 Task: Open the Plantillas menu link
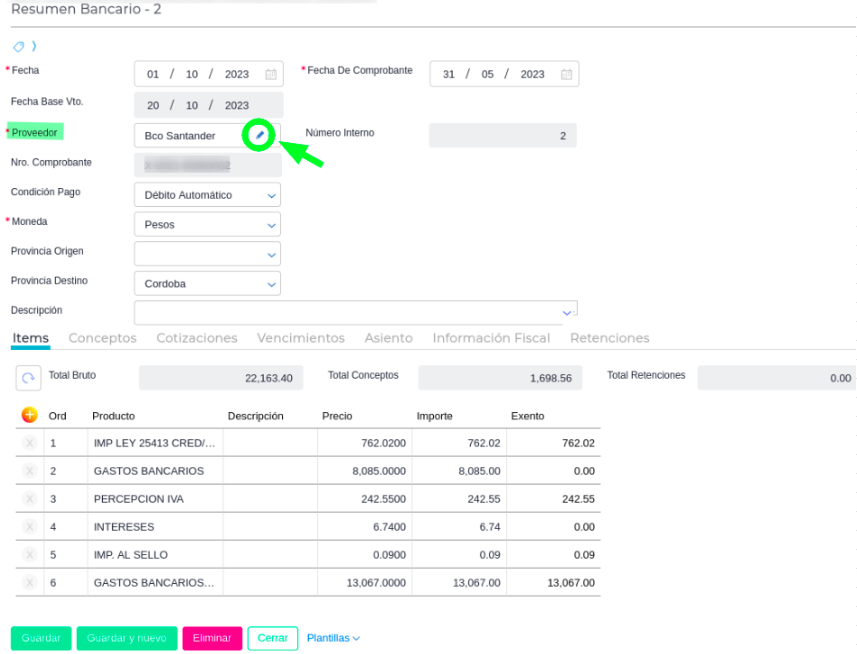333,638
